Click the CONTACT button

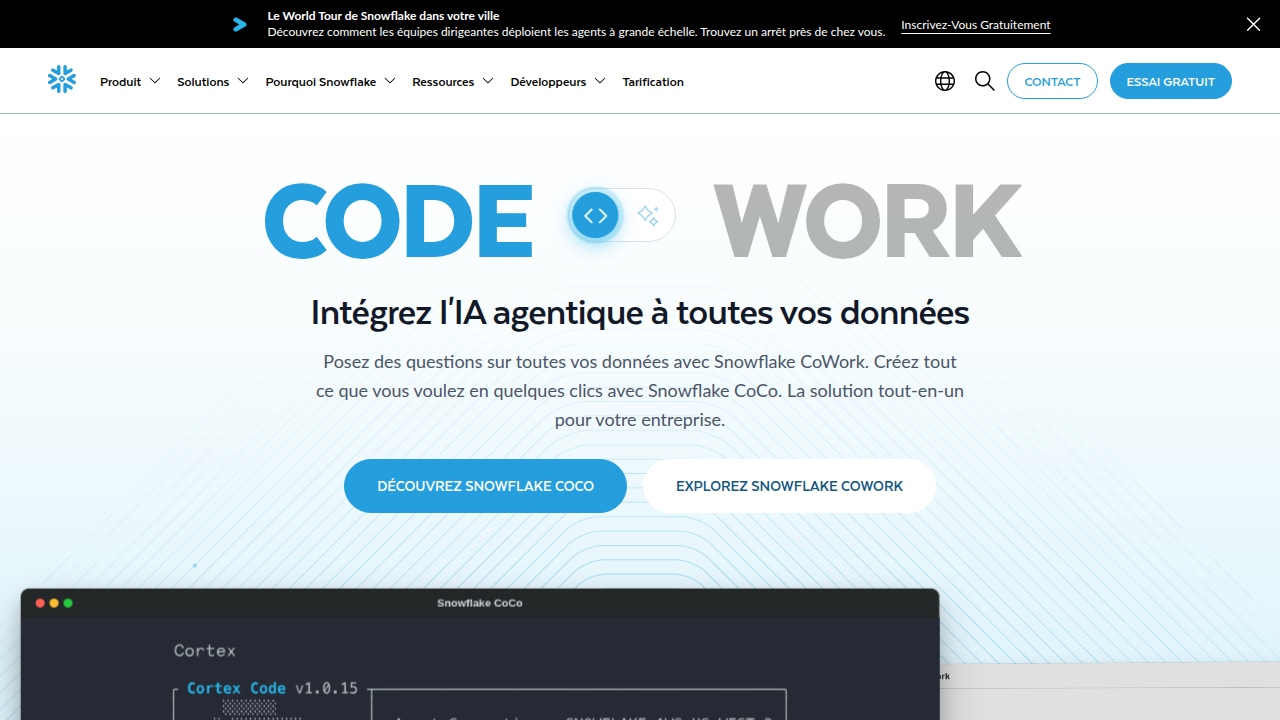(x=1052, y=81)
